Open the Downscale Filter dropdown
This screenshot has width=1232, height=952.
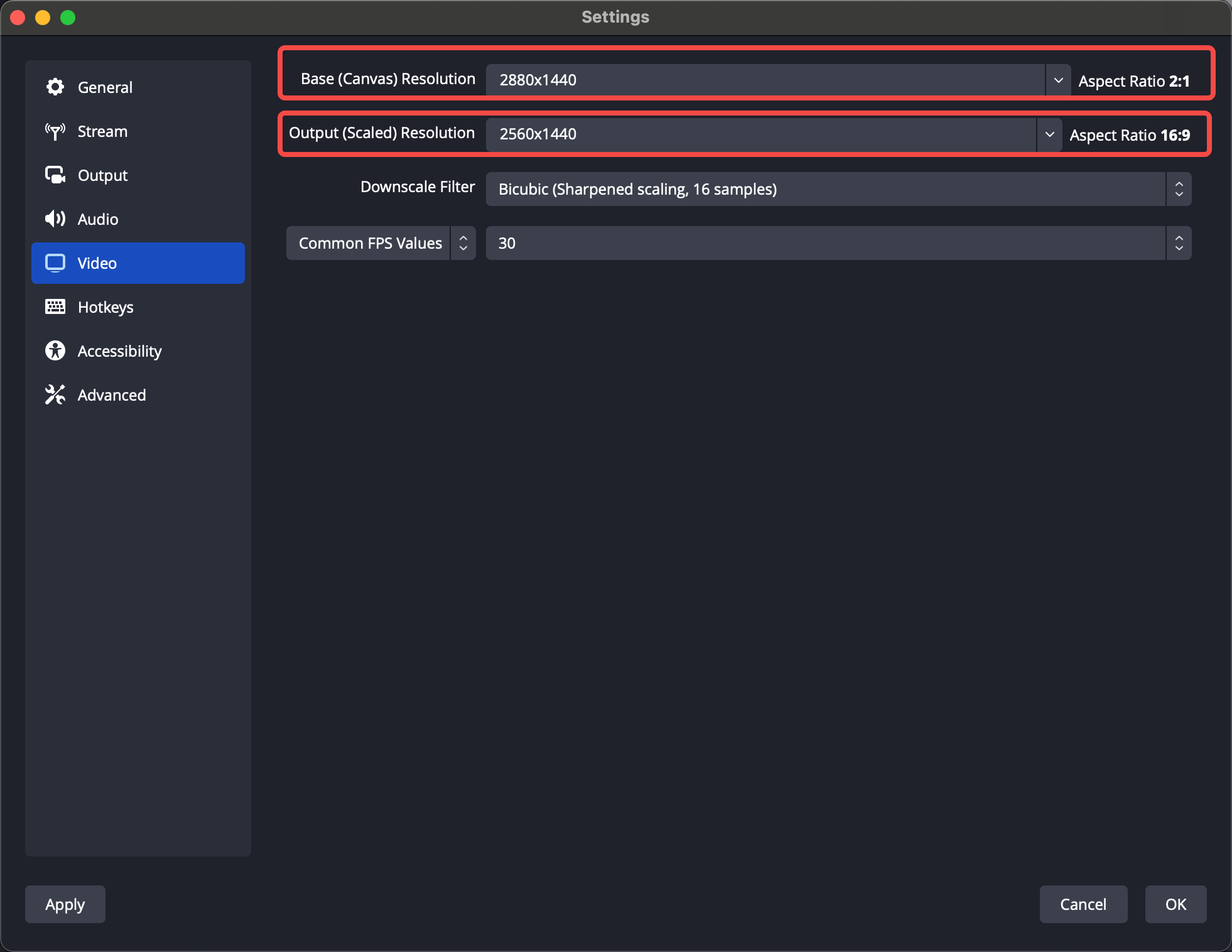(838, 189)
